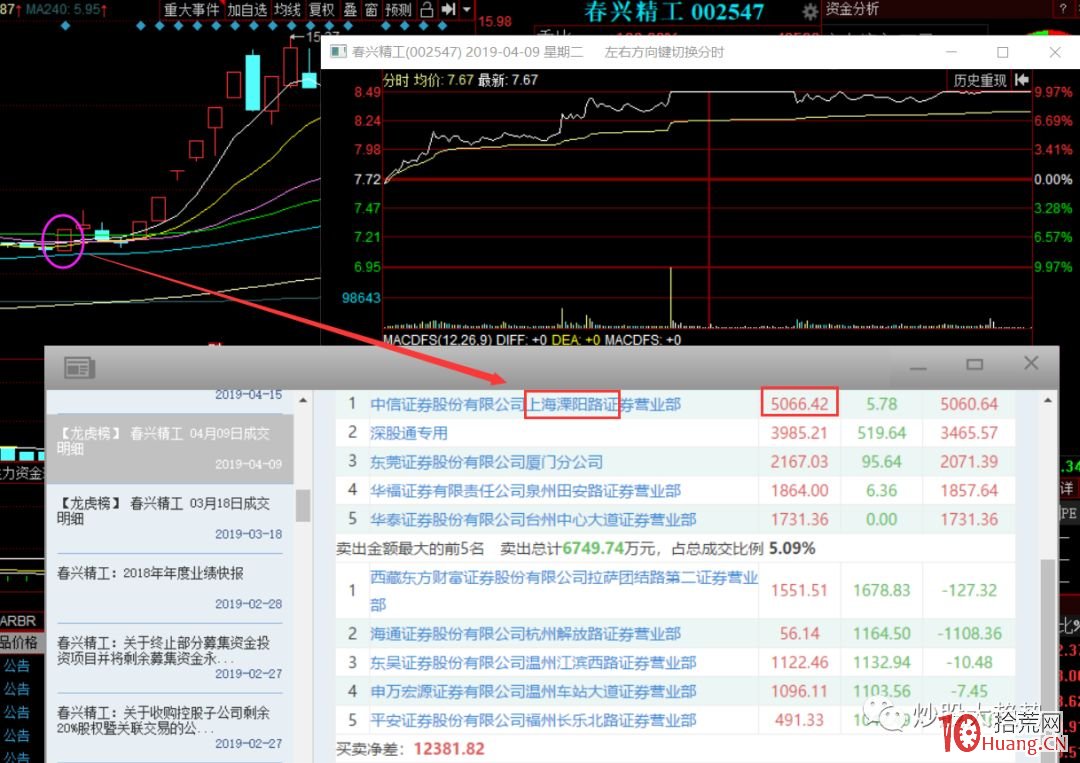1080x763 pixels.
Task: Open settings gear next to 春兴精工 title
Action: click(810, 11)
